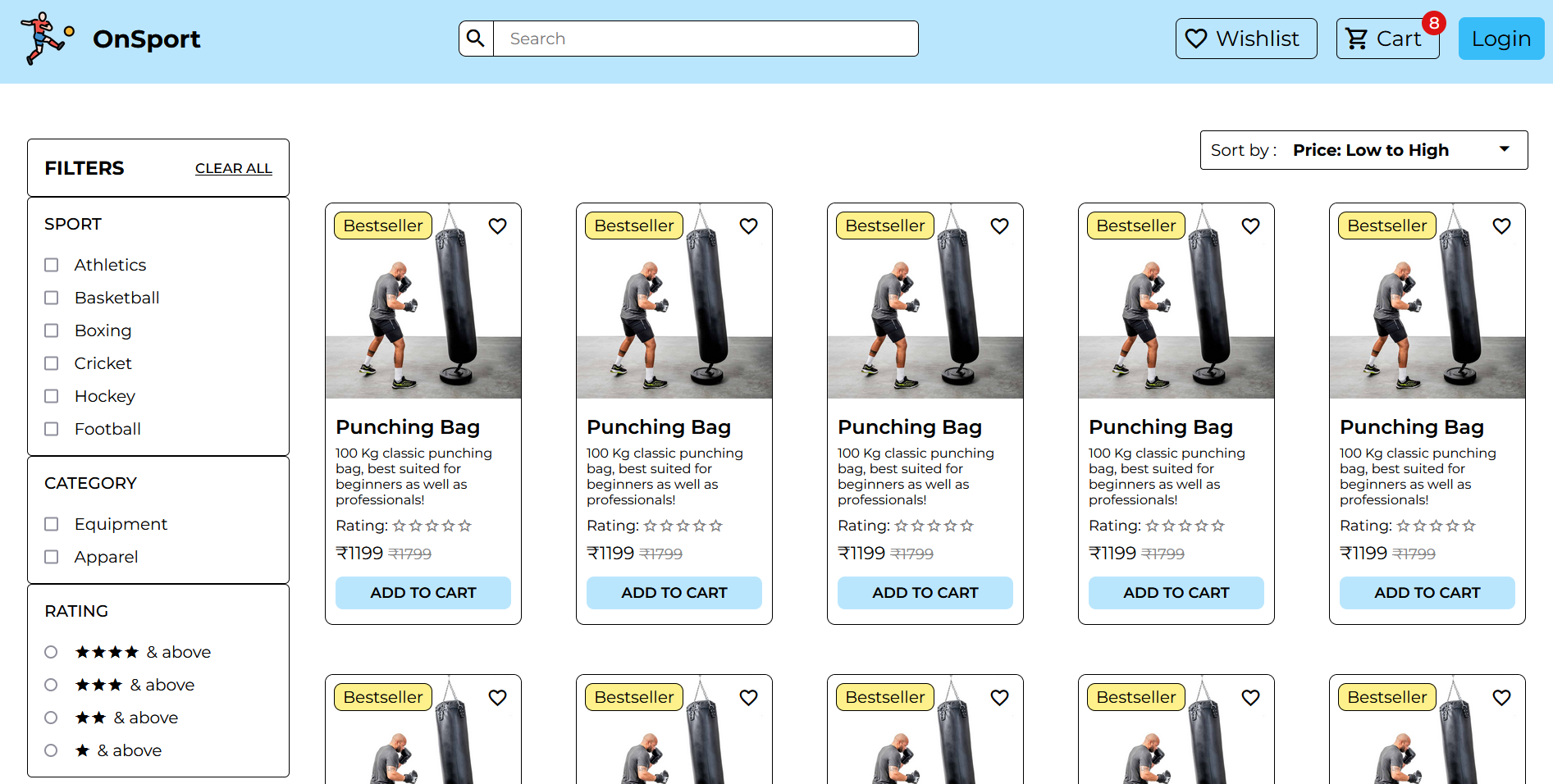Add first top-row Punching Bag to cart

point(423,593)
